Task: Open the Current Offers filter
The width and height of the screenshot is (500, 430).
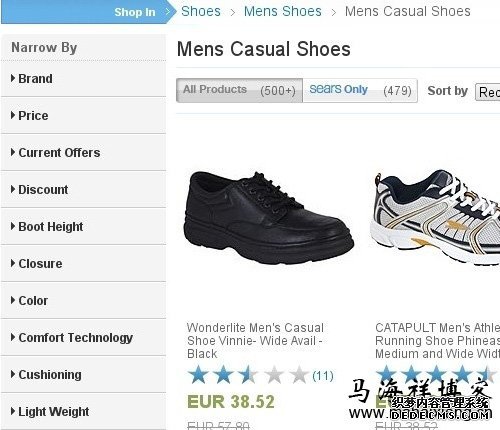Action: [83, 153]
